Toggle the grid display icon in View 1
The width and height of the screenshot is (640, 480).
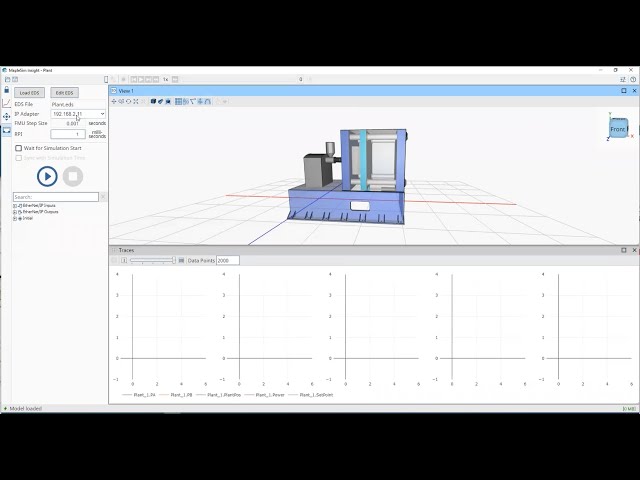[x=178, y=101]
